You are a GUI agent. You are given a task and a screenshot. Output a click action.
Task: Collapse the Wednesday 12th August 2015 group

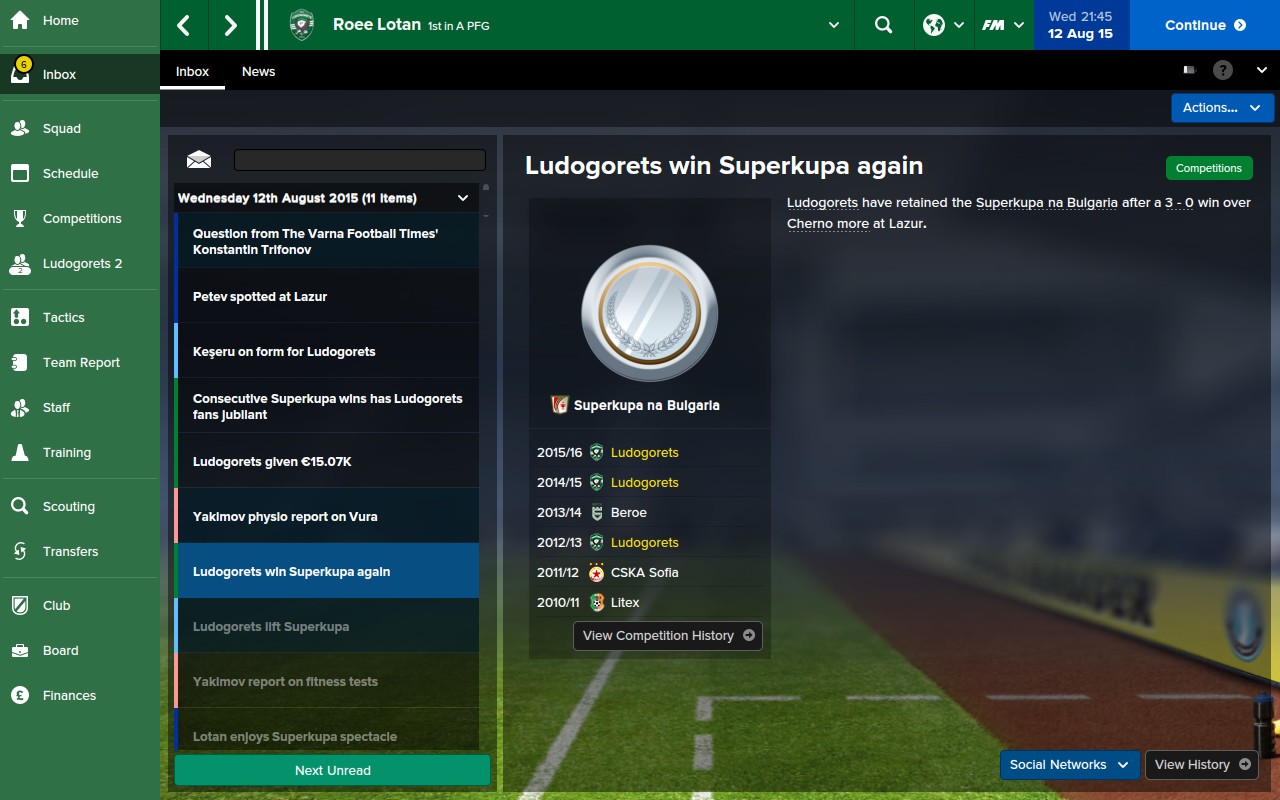[x=463, y=198]
